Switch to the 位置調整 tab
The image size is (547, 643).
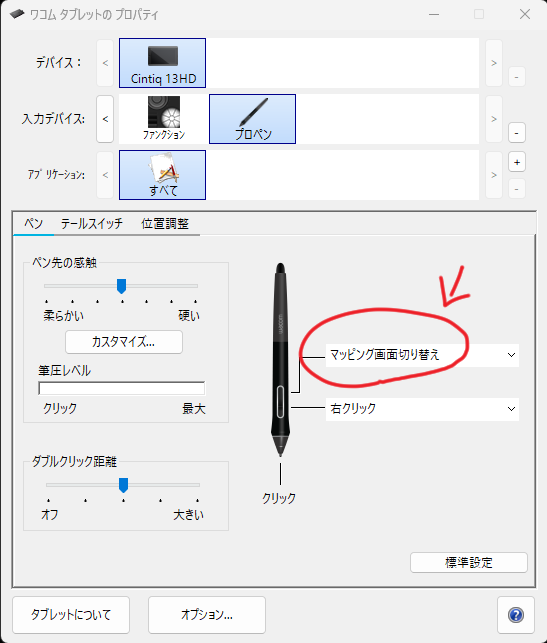click(165, 224)
